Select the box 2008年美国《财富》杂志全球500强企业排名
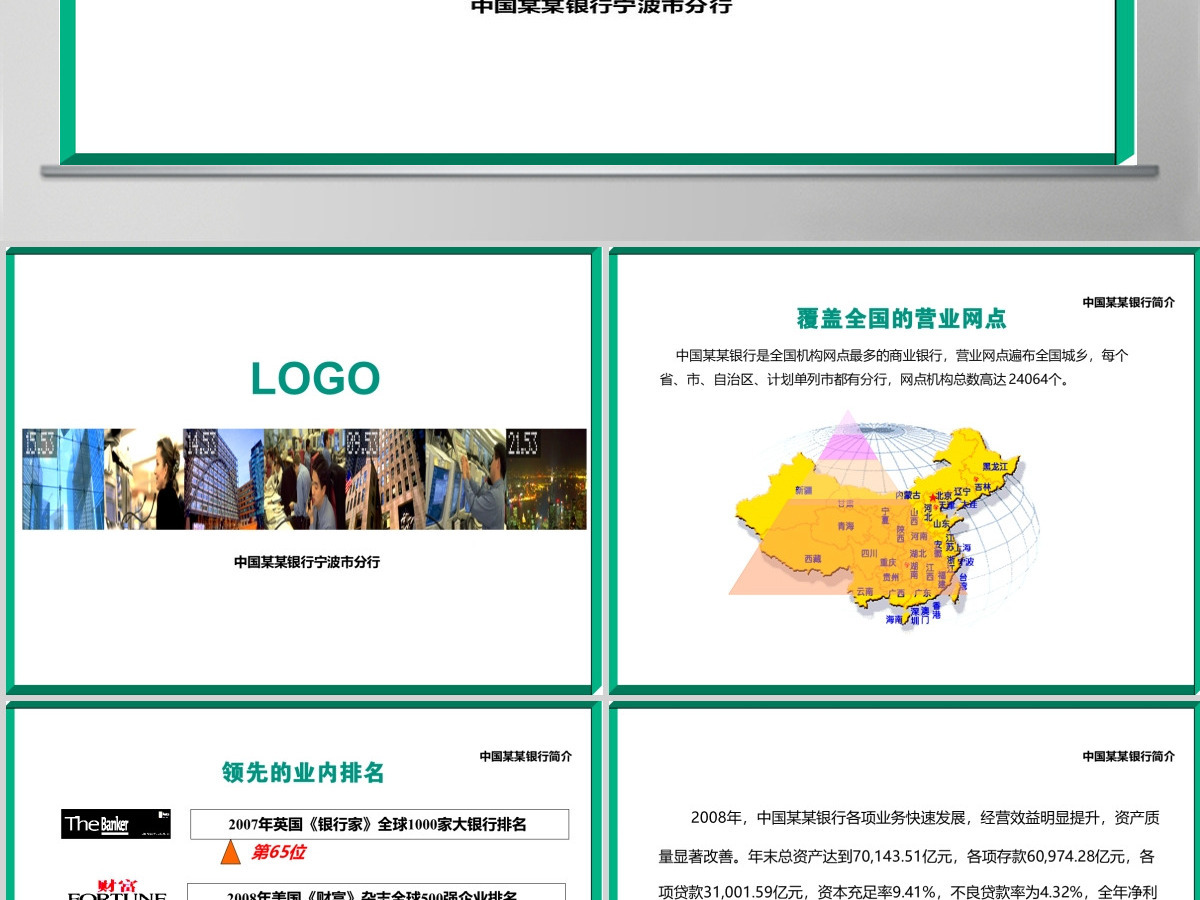The width and height of the screenshot is (1200, 900). pos(377,892)
